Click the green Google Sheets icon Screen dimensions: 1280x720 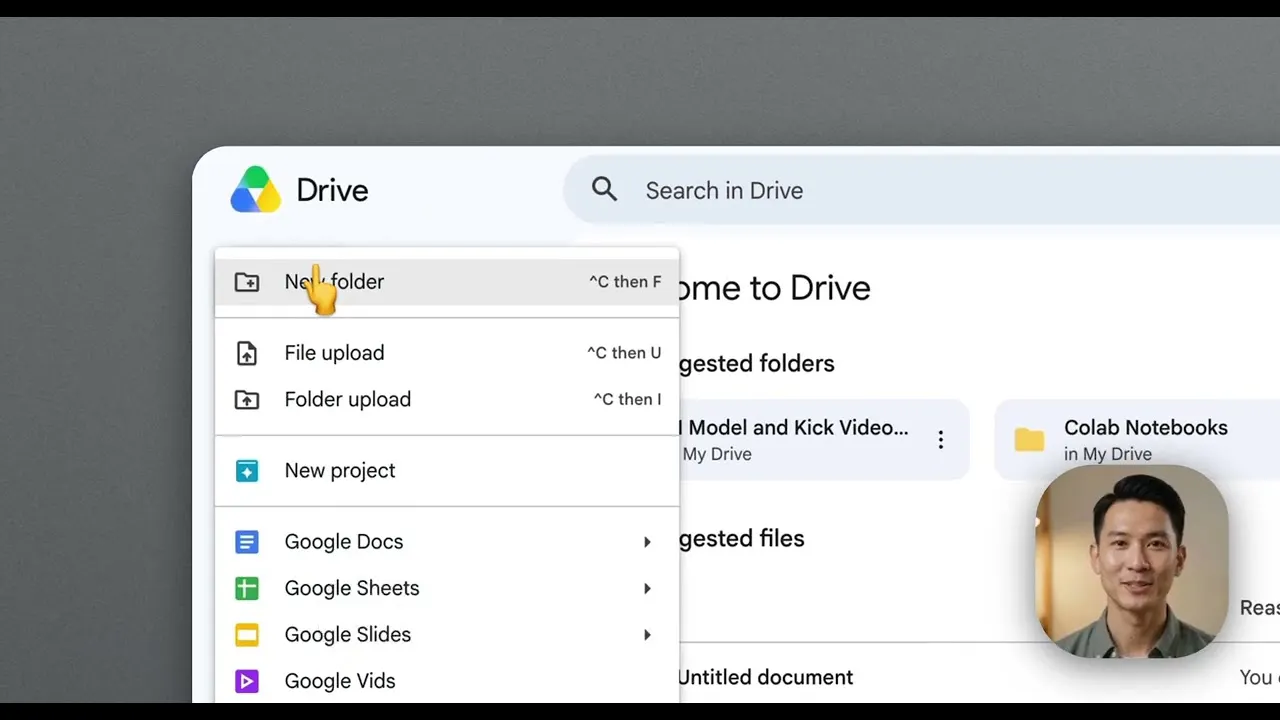tap(246, 588)
